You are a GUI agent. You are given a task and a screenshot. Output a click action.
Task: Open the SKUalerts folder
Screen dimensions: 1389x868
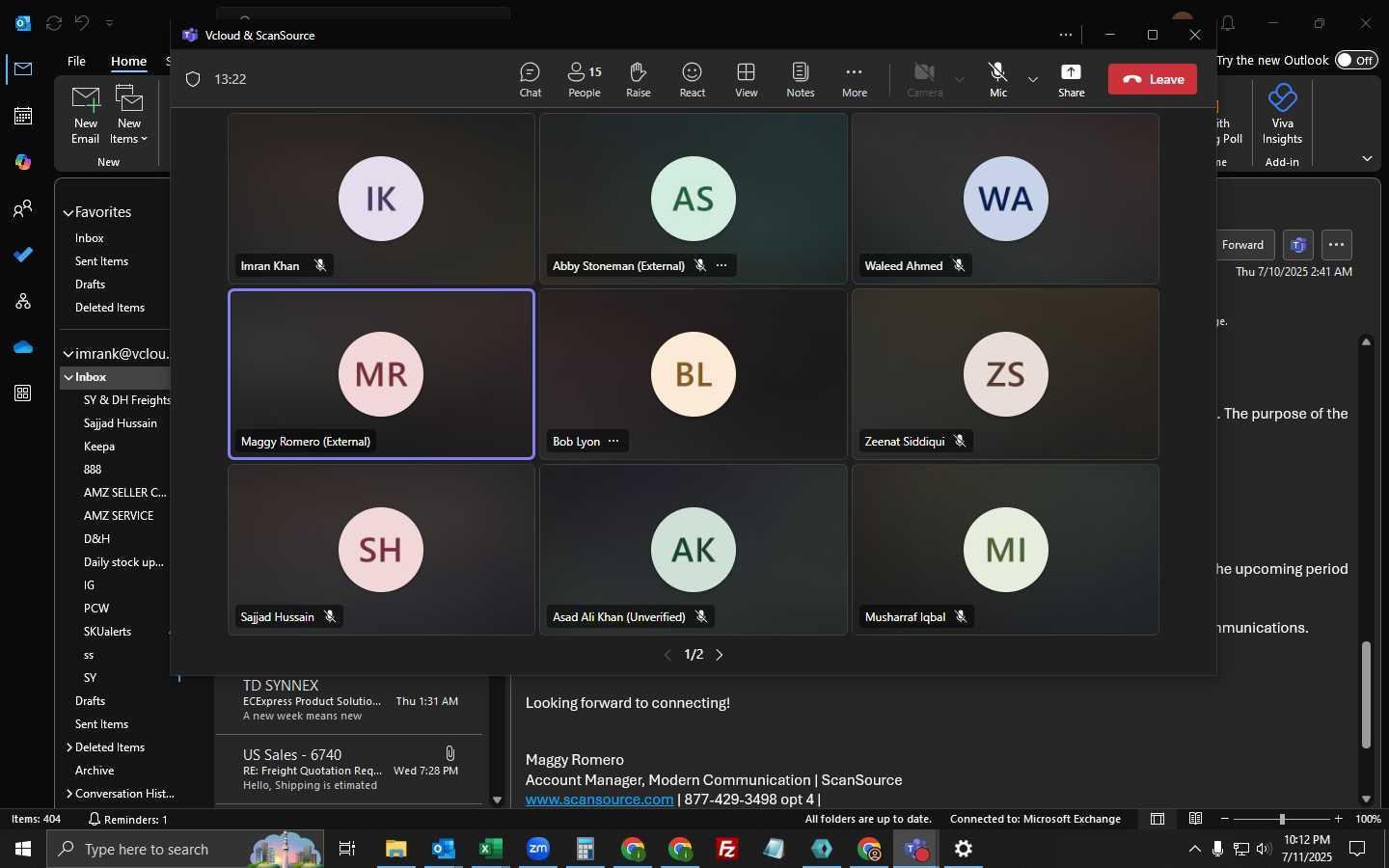click(107, 632)
